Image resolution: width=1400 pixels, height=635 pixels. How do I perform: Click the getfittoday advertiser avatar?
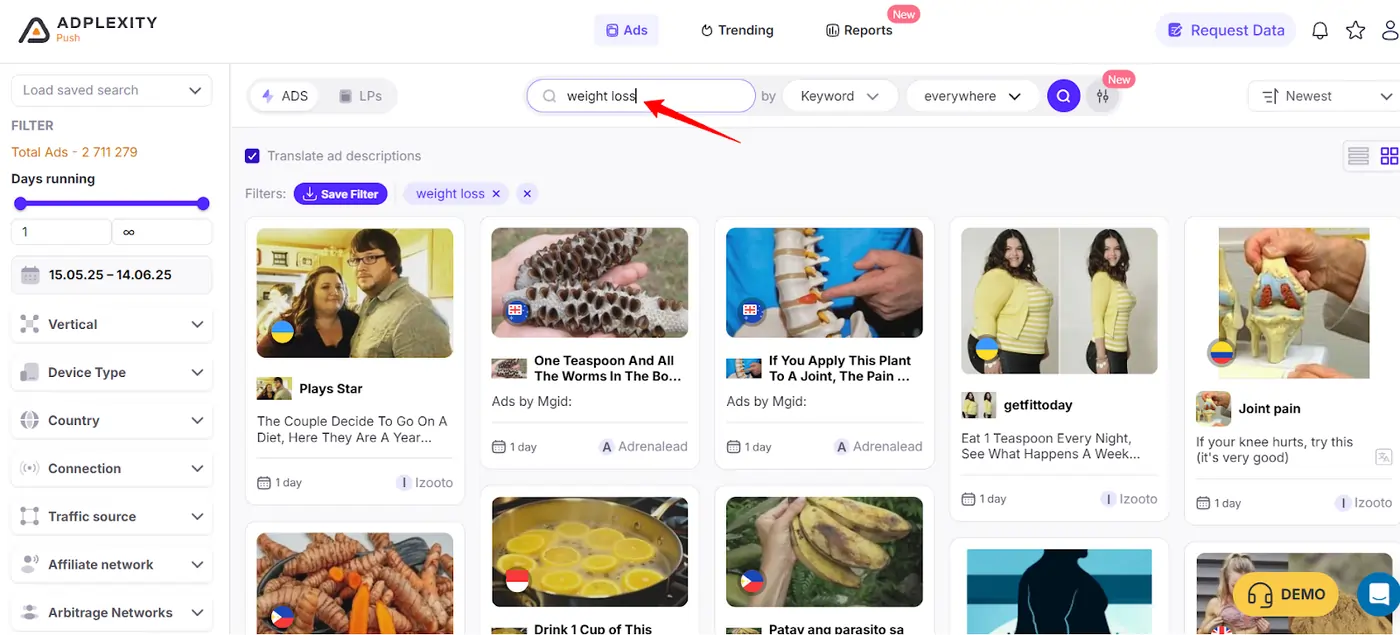coord(979,405)
